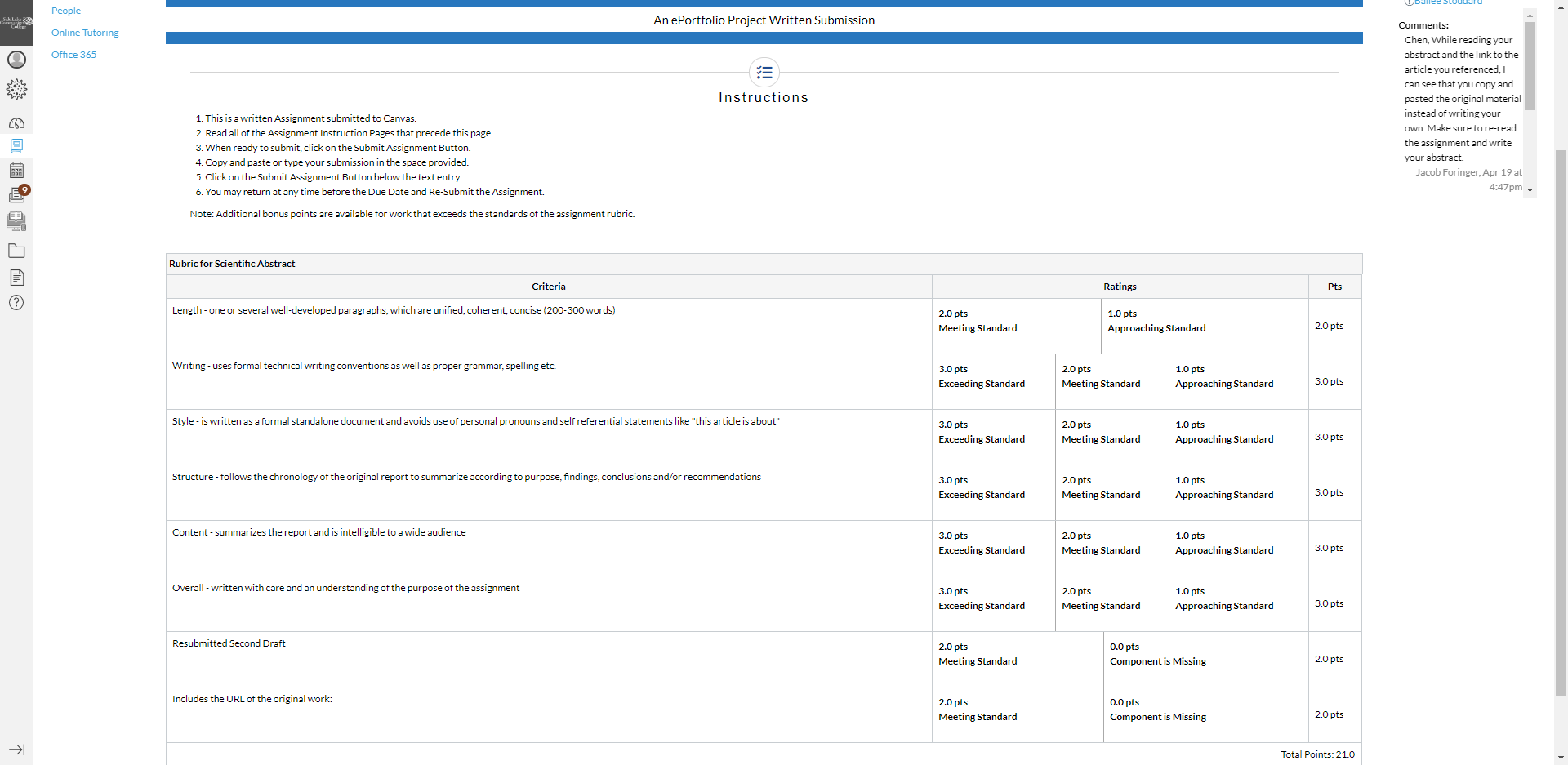Select Exceeding Standard rating in Writing row

[993, 381]
